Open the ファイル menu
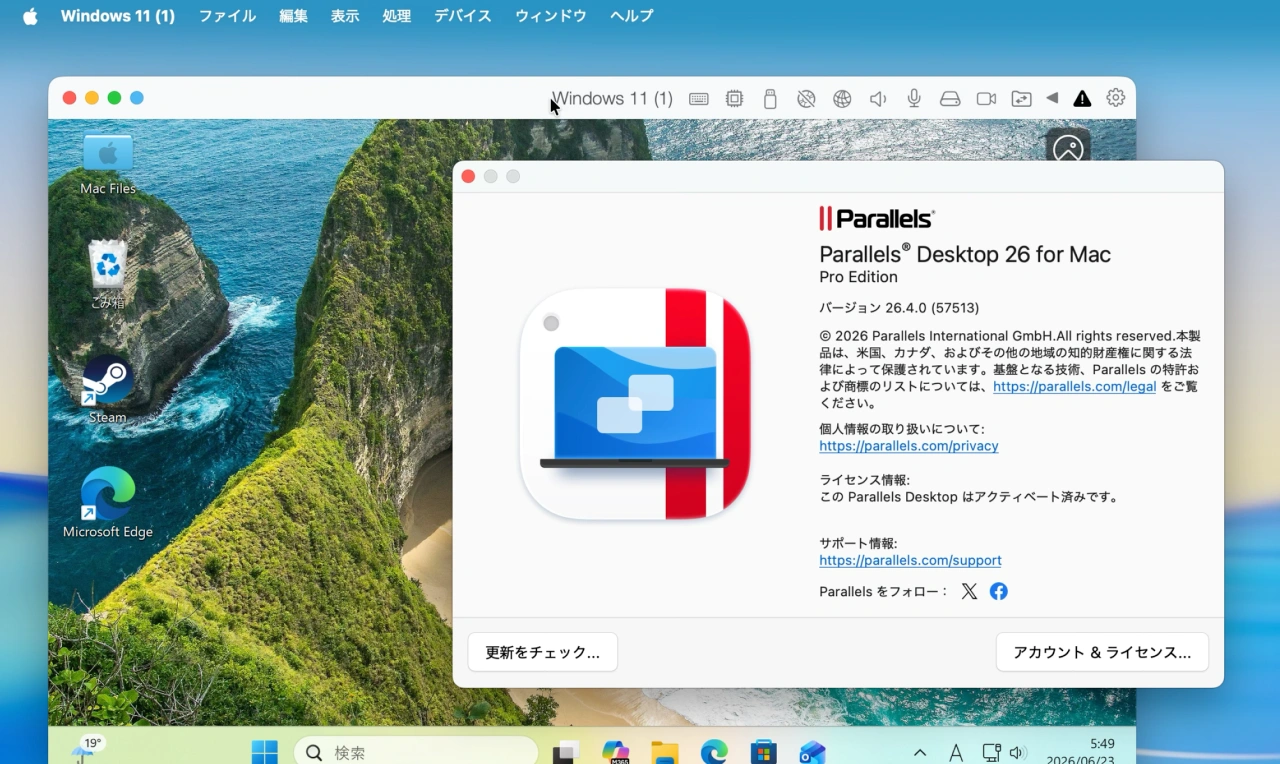 click(227, 16)
